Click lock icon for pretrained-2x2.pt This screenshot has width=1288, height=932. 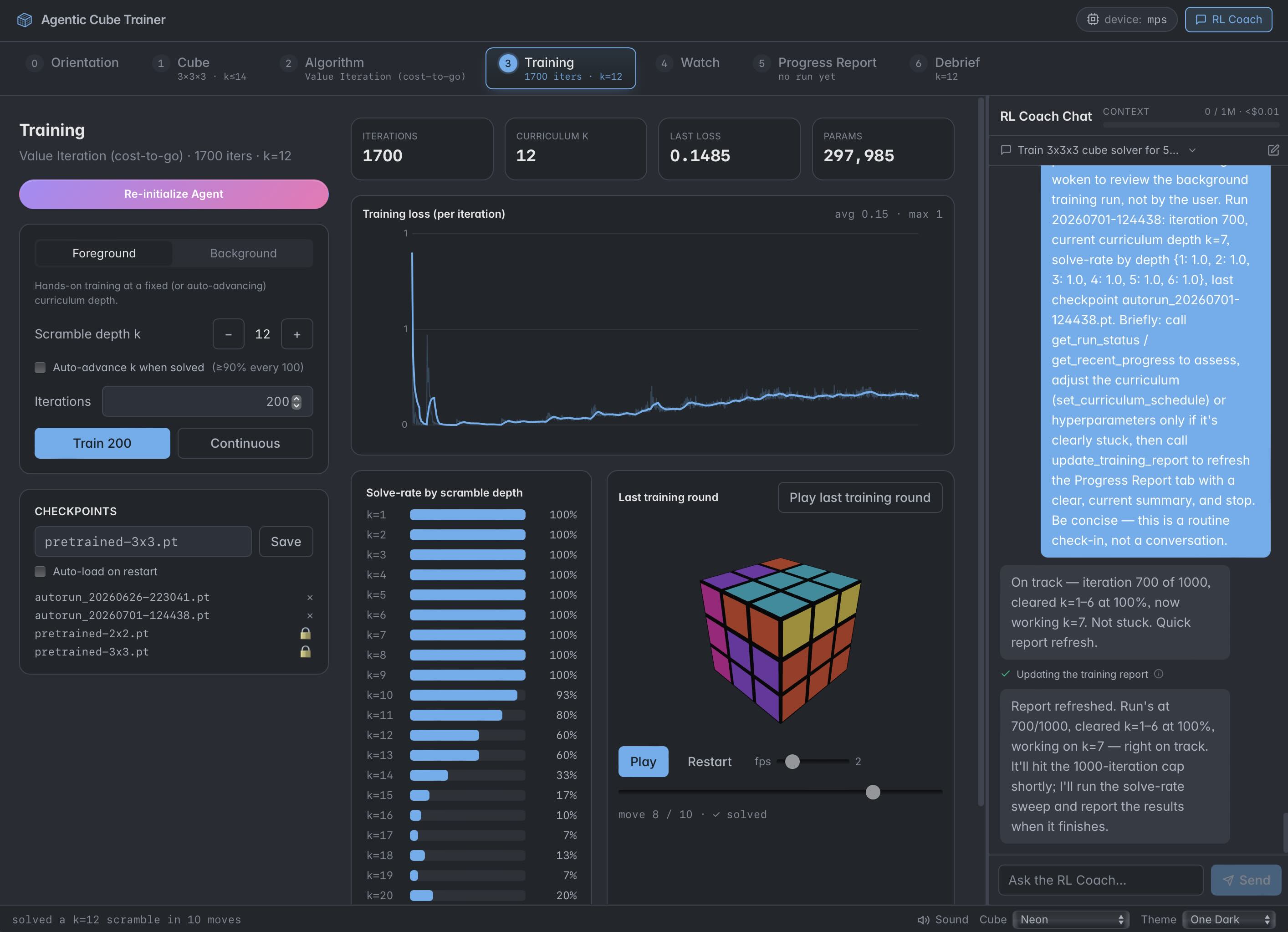click(x=306, y=633)
